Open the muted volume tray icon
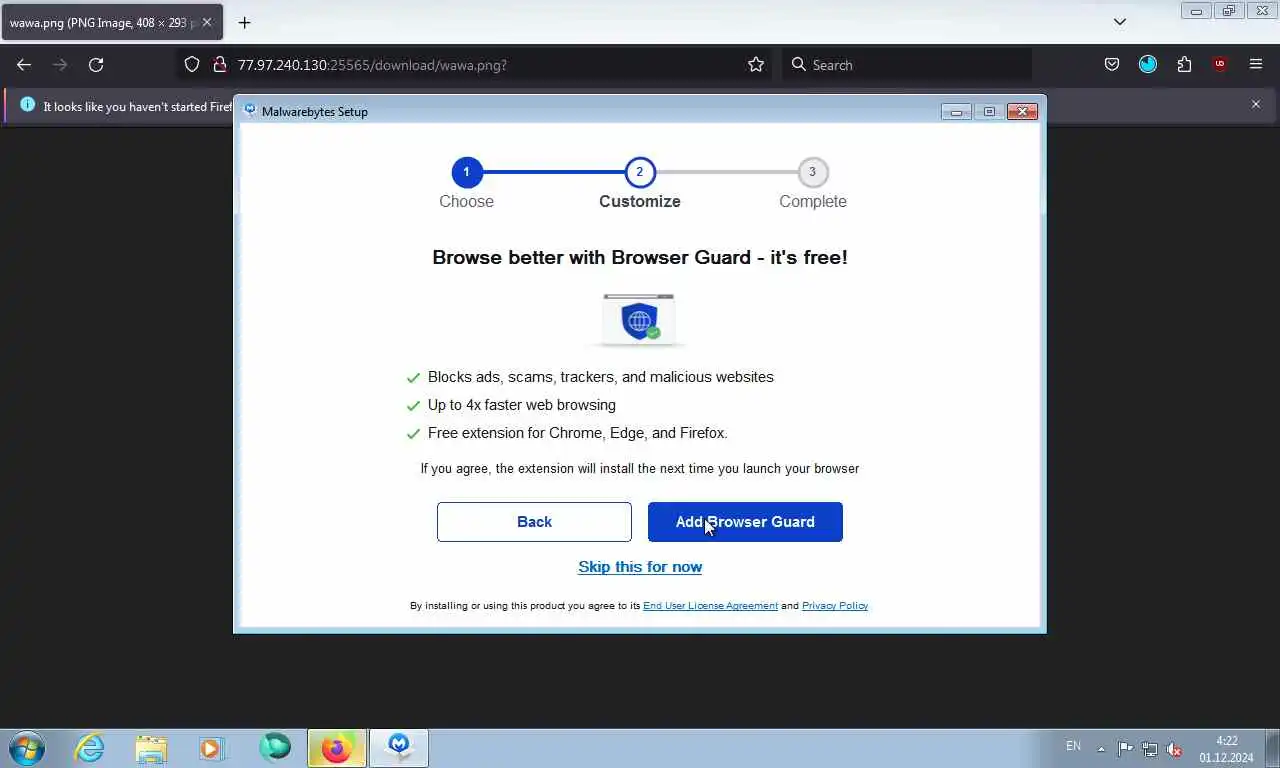The height and width of the screenshot is (768, 1280). coord(1175,749)
